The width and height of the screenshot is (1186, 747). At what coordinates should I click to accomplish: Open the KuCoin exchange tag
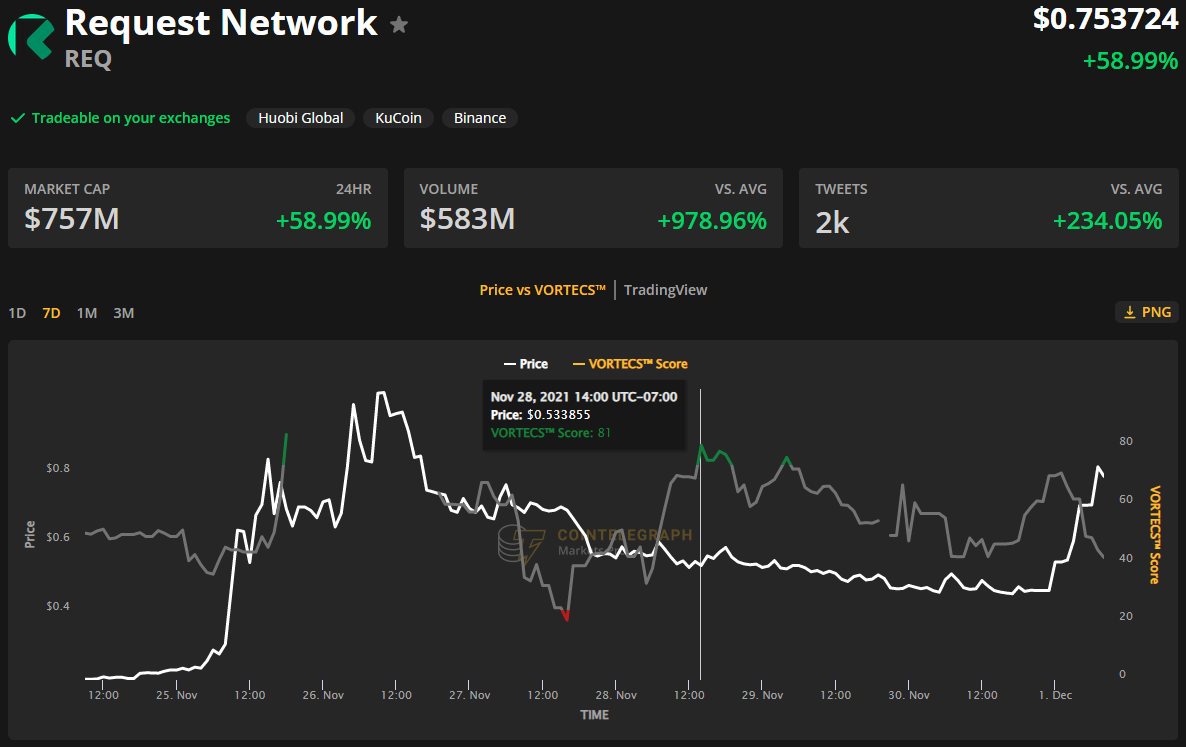[x=399, y=118]
